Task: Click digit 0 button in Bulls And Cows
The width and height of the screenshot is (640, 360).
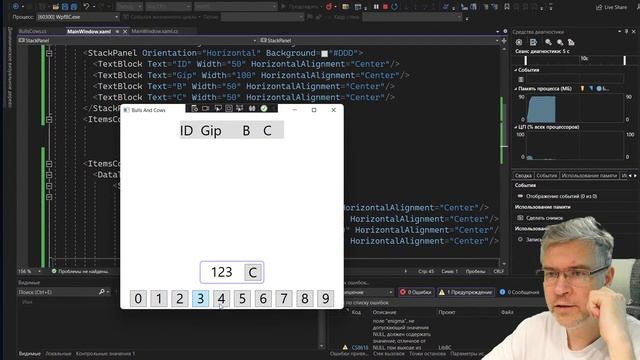Action: coord(138,298)
